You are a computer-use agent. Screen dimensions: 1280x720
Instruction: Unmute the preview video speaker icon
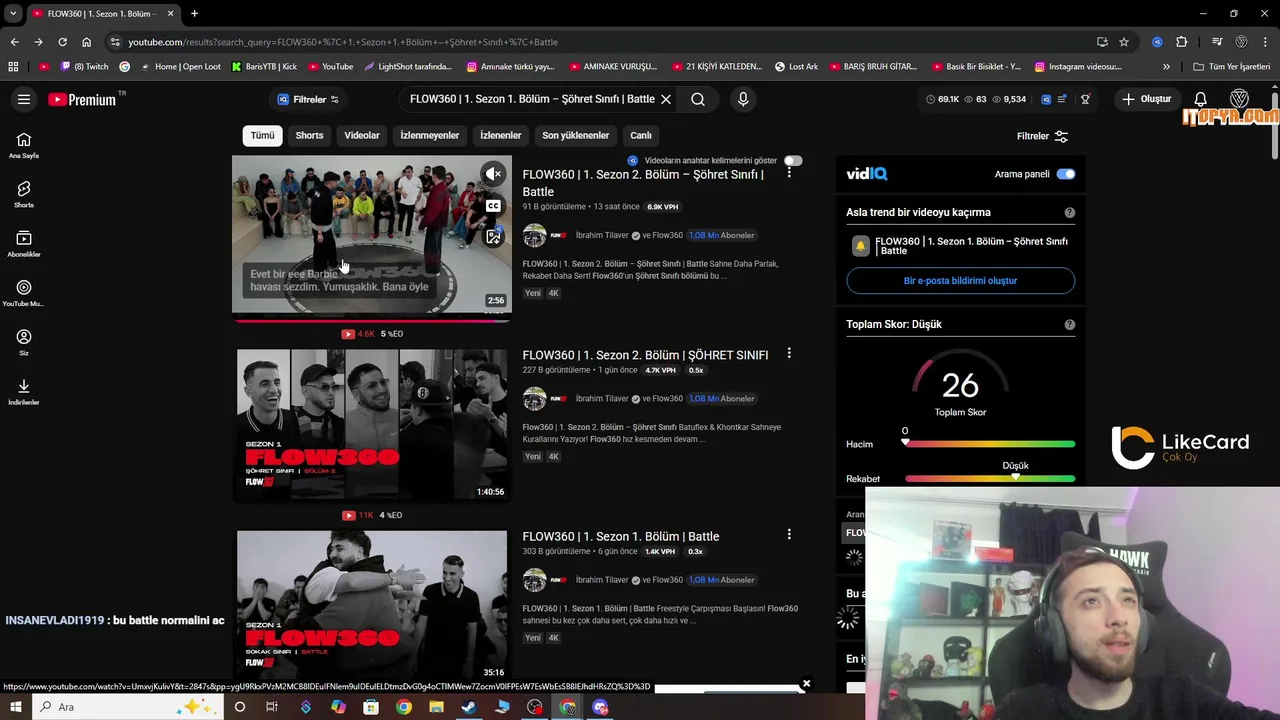pyautogui.click(x=493, y=174)
